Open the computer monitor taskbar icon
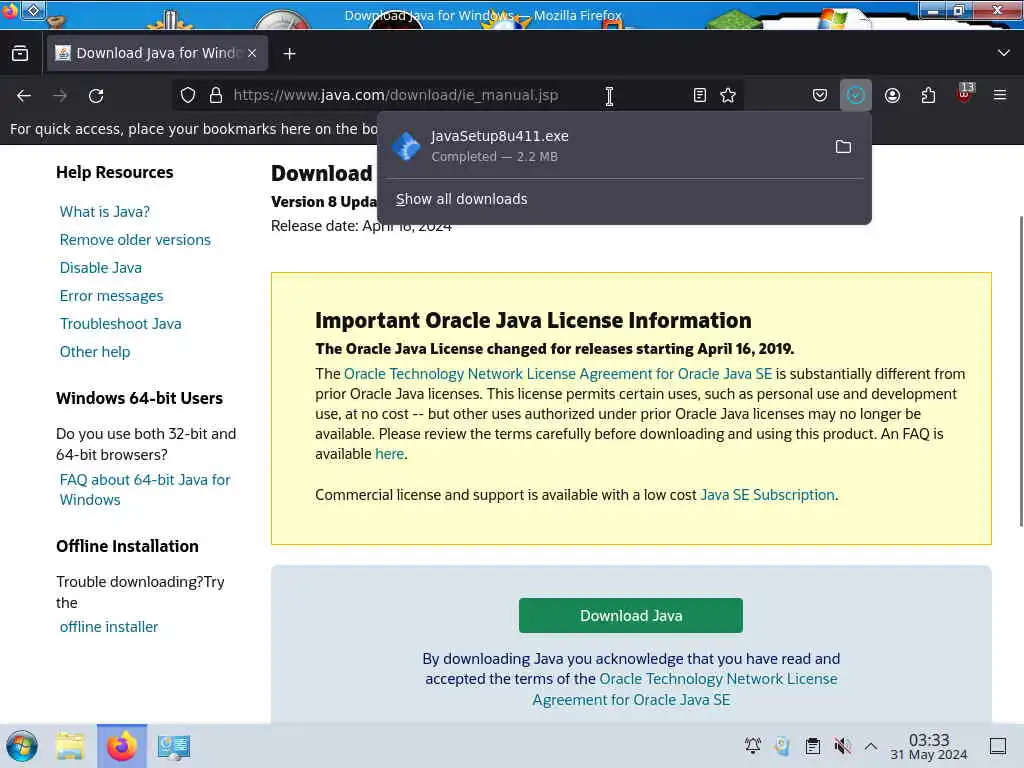Screen dimensions: 1024x768 click(x=174, y=746)
